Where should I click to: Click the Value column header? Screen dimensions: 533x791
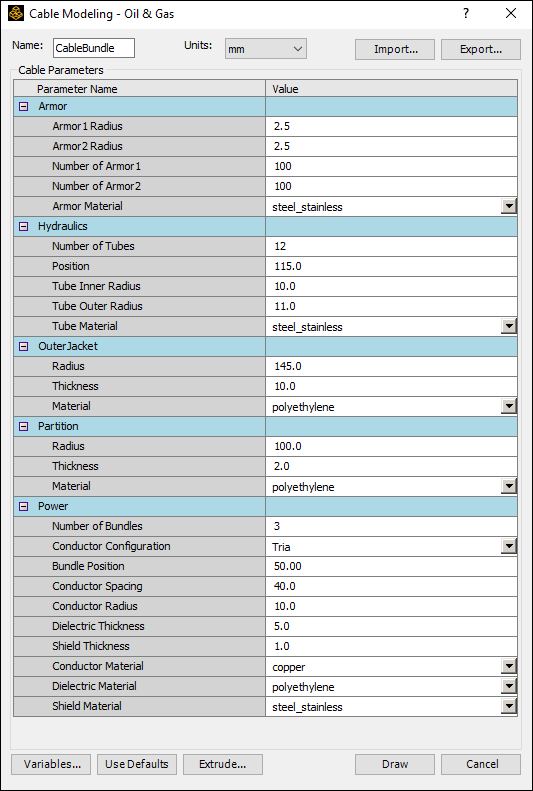click(391, 89)
